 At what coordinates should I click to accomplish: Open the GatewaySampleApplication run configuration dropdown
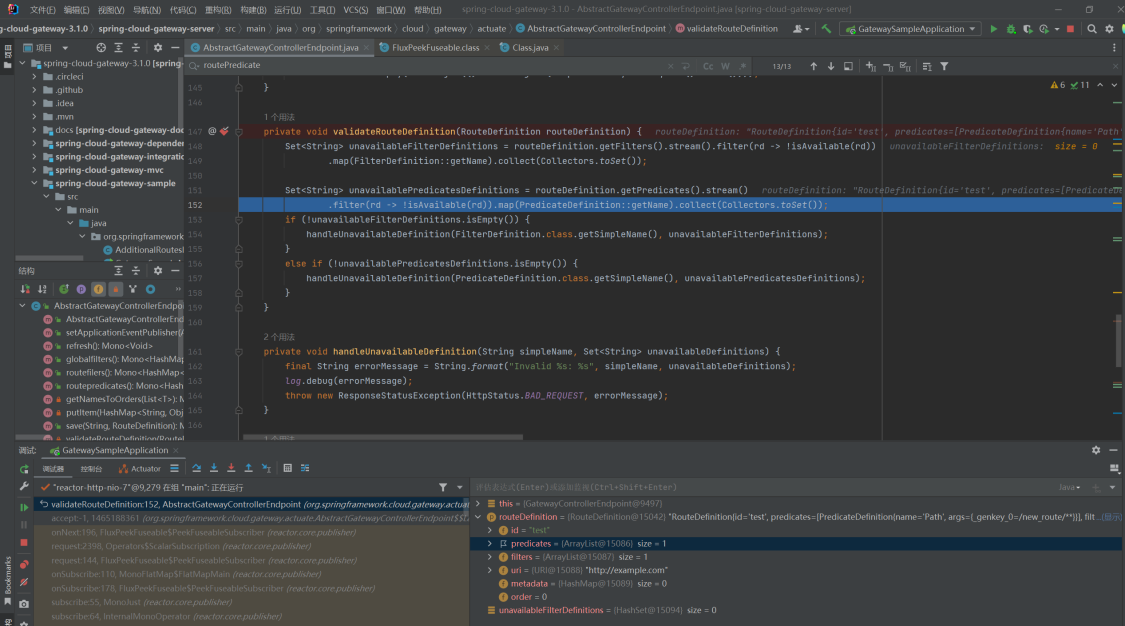coord(910,29)
